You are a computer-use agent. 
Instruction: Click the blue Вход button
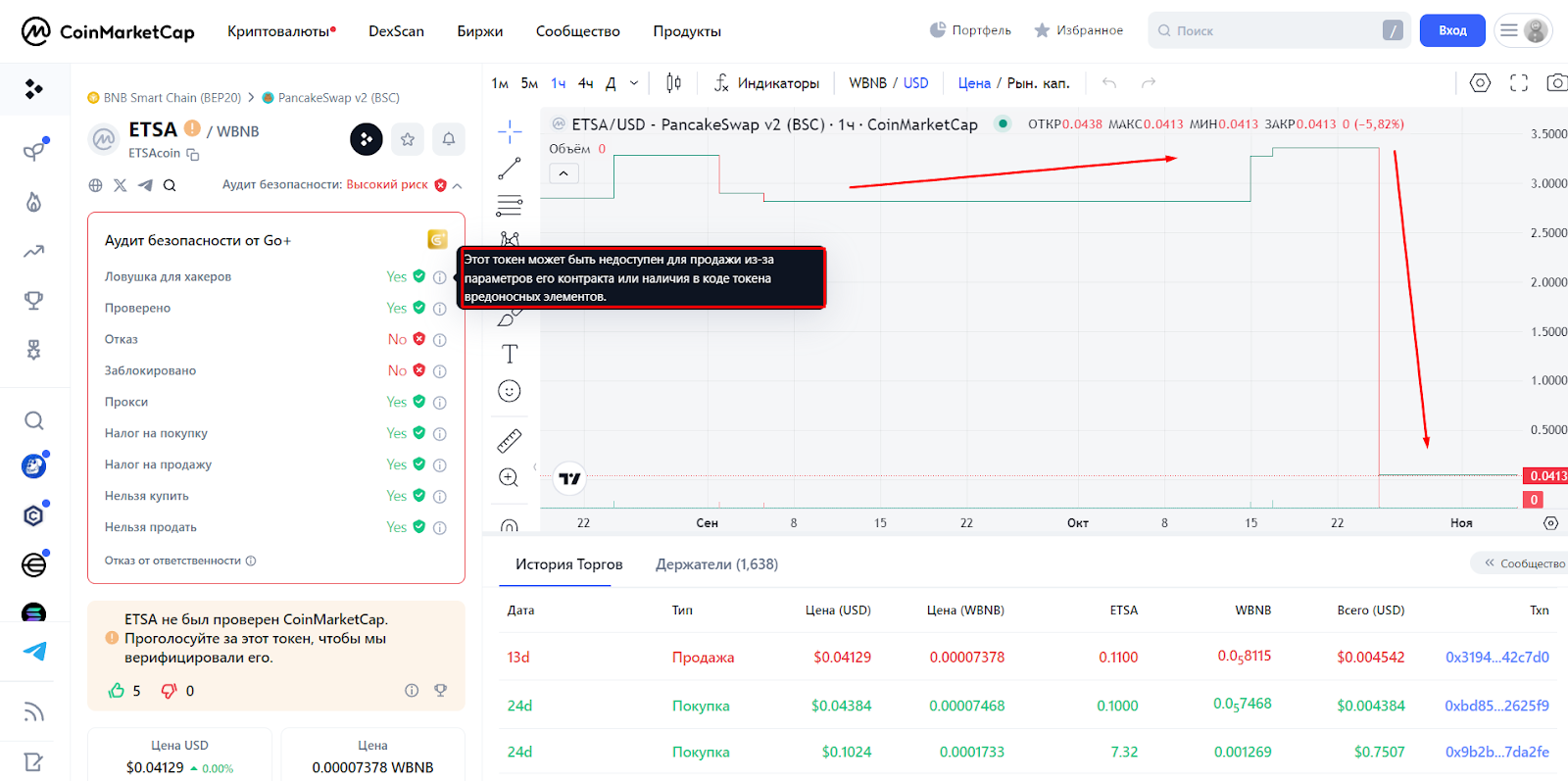[x=1451, y=30]
